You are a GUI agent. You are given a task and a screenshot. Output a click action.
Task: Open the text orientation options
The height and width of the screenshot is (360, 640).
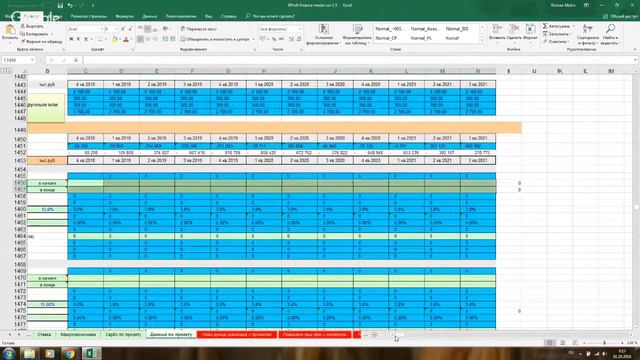point(166,29)
